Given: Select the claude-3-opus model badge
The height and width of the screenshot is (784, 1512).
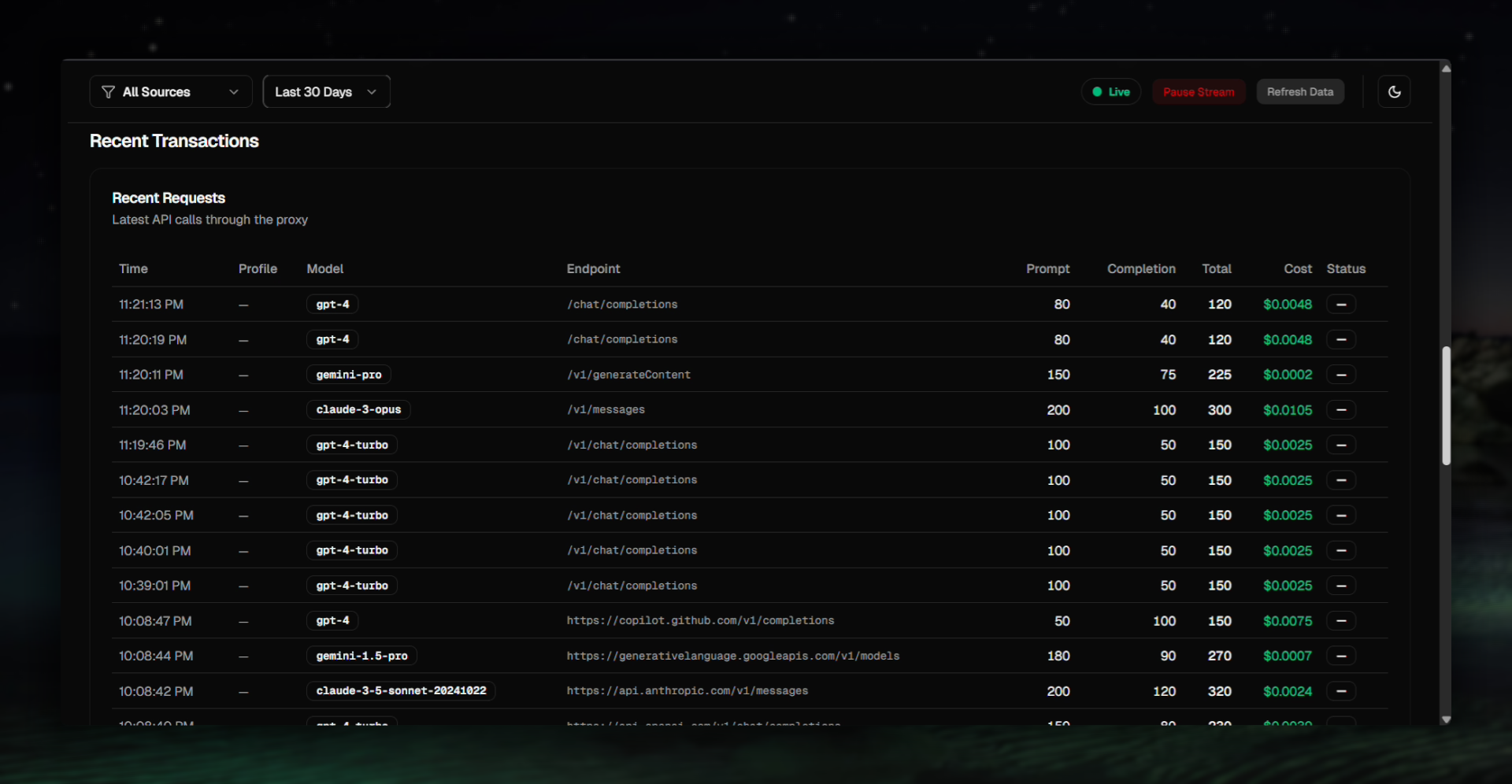Looking at the screenshot, I should pos(358,410).
